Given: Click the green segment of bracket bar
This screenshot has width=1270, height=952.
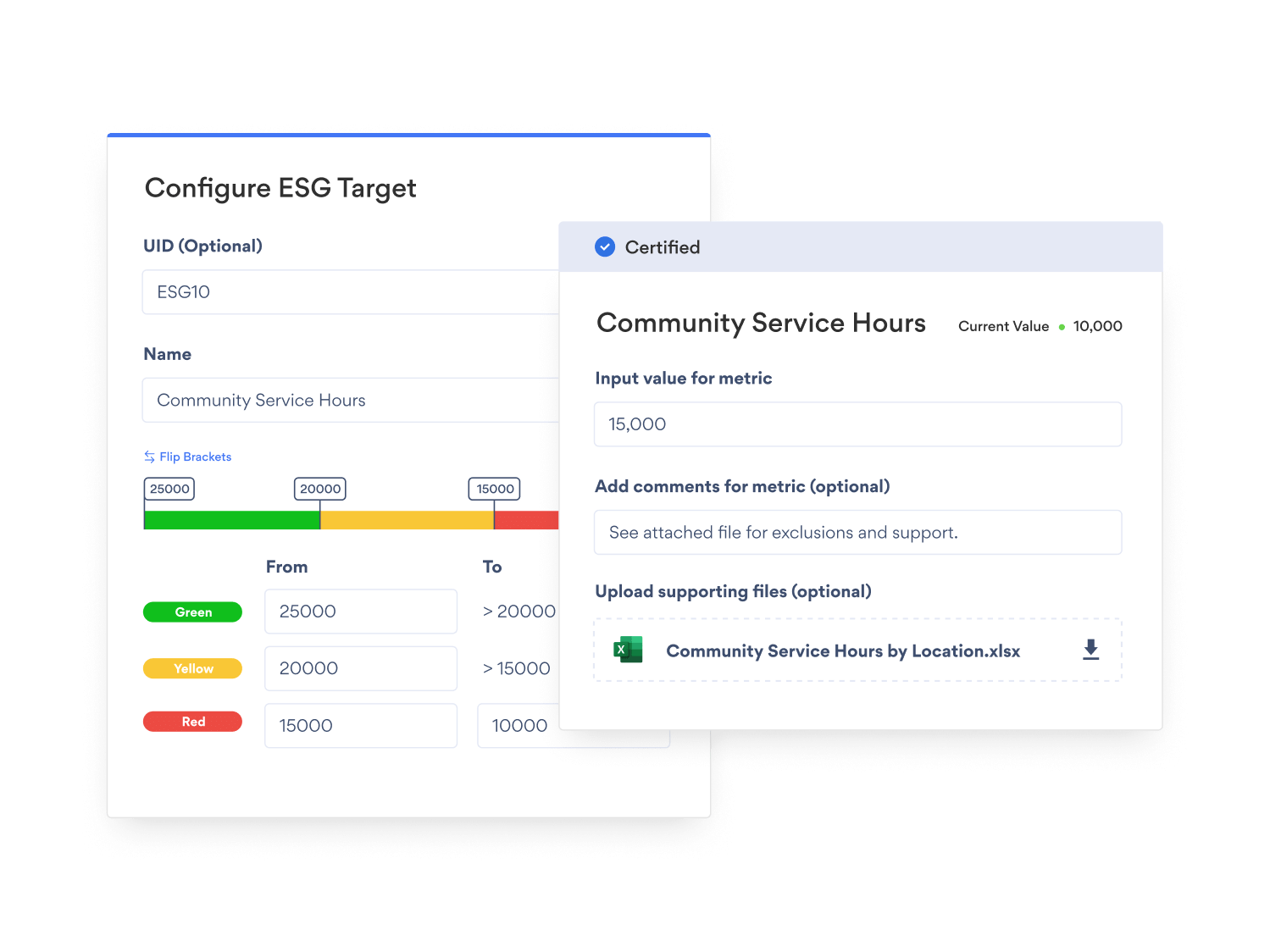Looking at the screenshot, I should (x=231, y=520).
